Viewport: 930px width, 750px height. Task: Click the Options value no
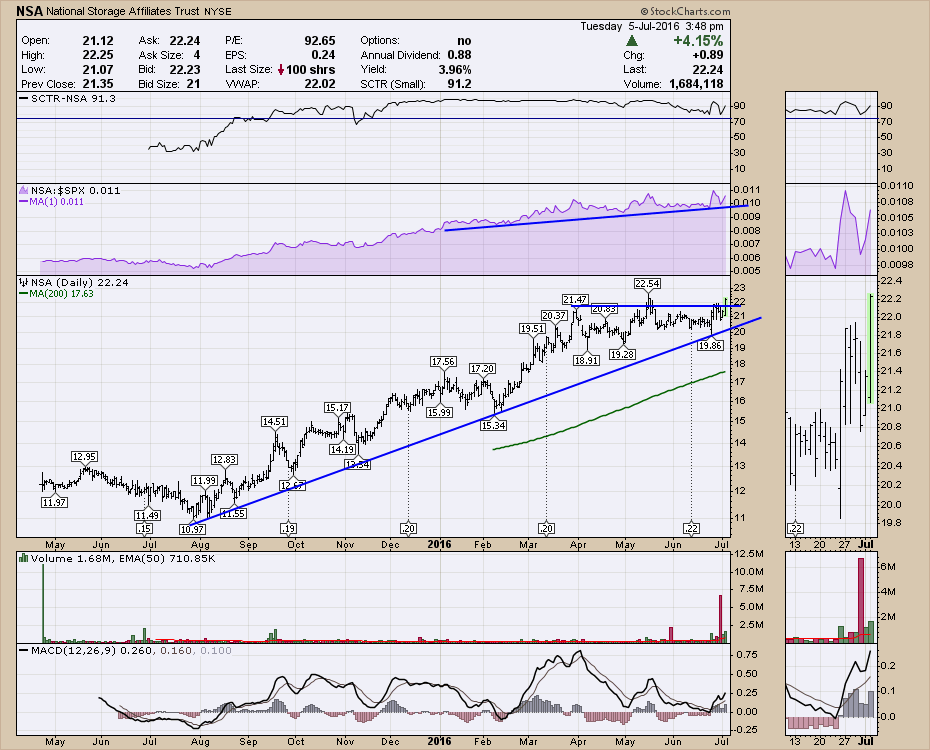click(464, 40)
